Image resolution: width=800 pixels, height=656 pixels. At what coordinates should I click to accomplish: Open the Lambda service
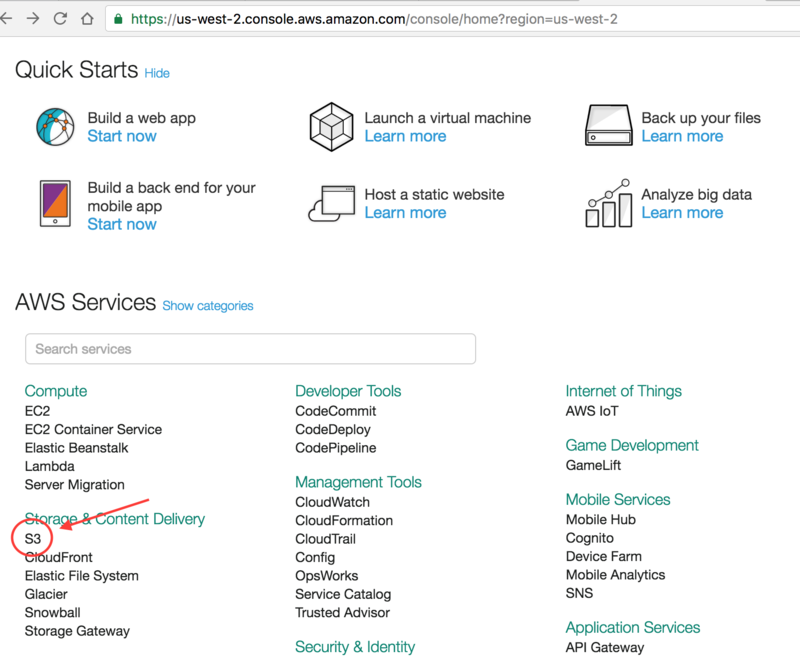point(49,466)
